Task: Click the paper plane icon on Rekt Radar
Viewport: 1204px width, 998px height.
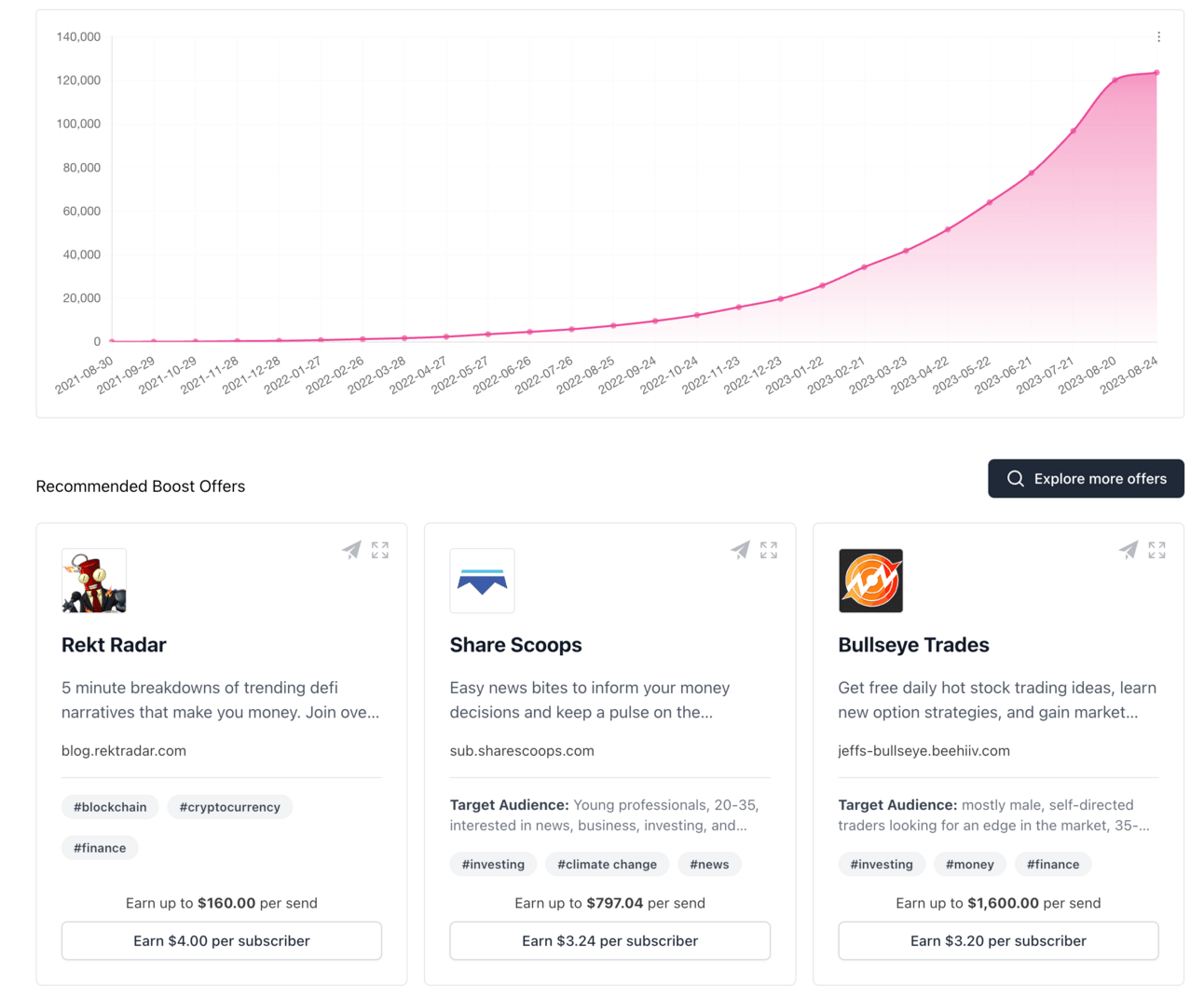Action: tap(351, 550)
